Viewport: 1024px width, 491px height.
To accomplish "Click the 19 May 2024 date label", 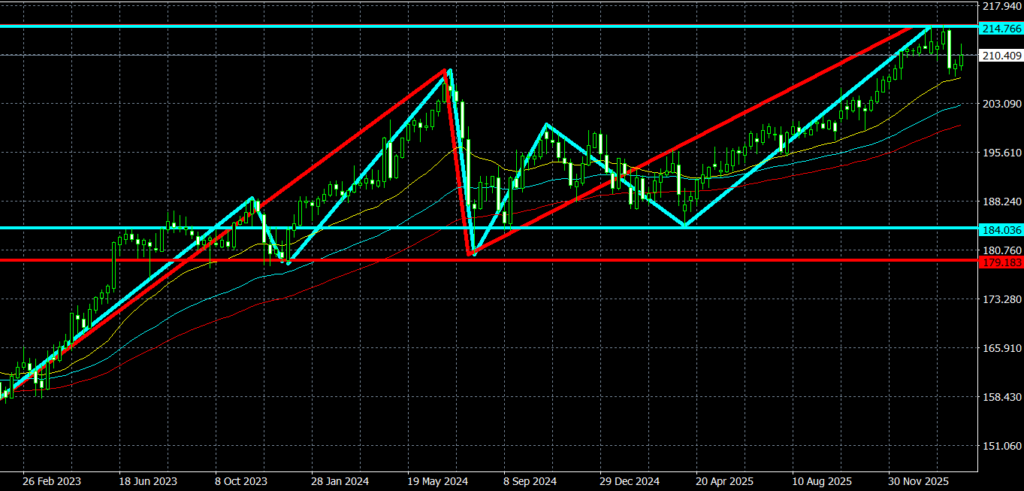I will point(436,480).
